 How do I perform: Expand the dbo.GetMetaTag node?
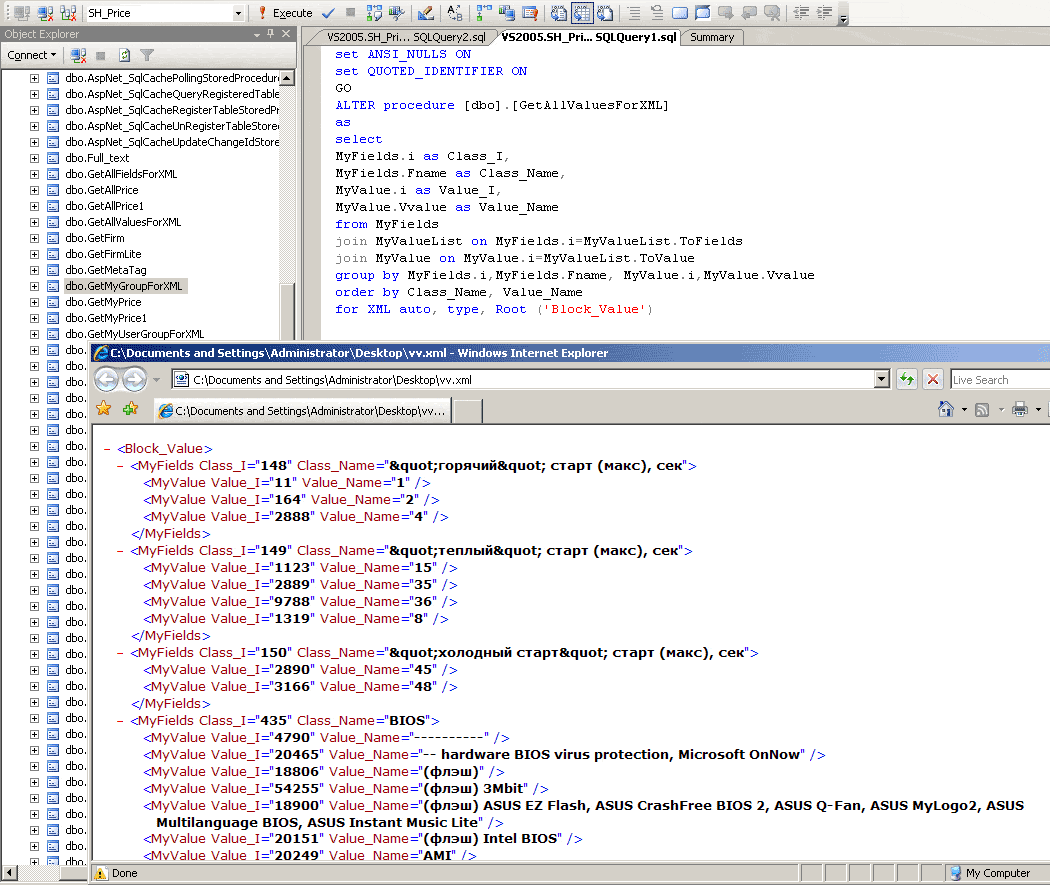pyautogui.click(x=34, y=270)
